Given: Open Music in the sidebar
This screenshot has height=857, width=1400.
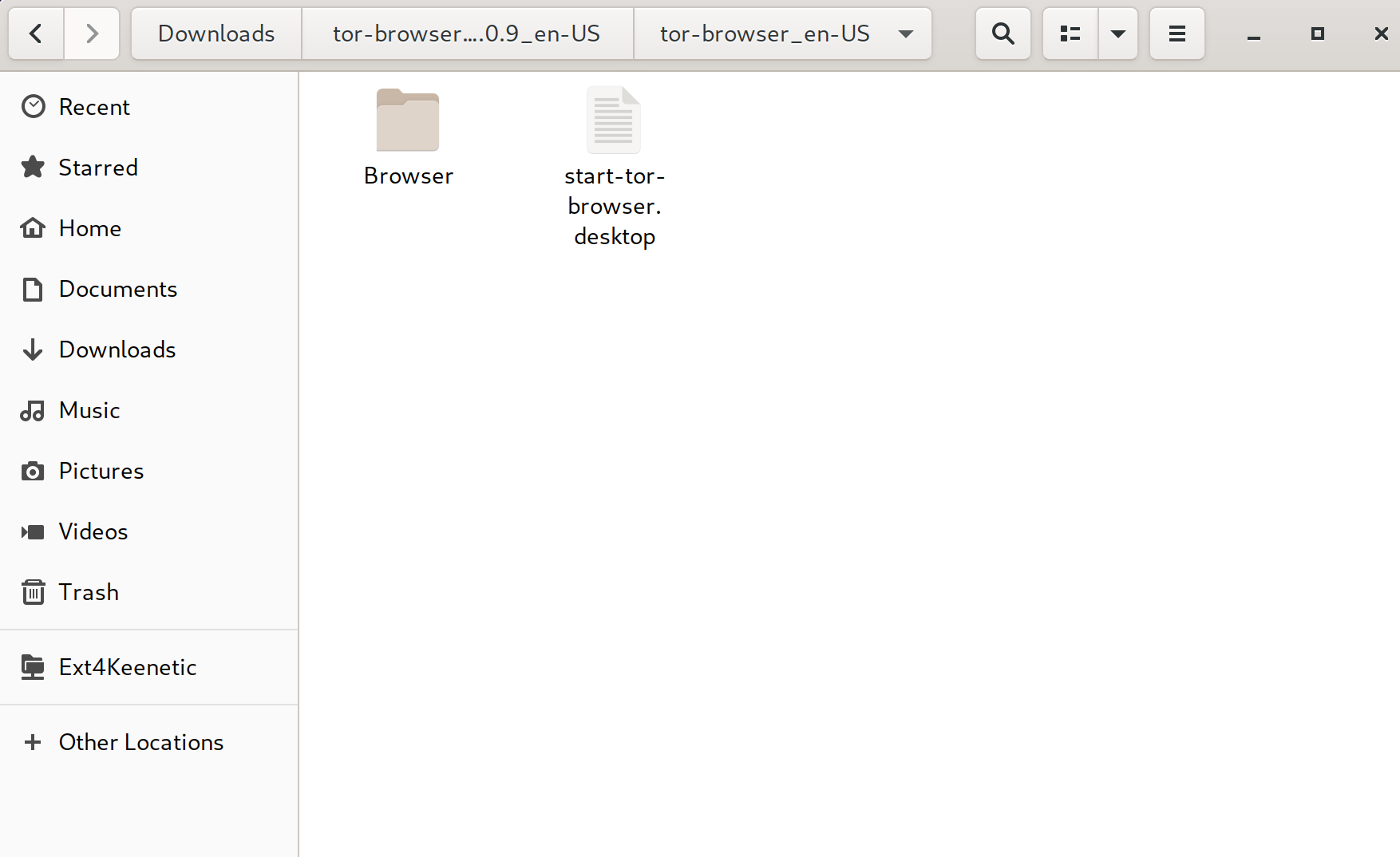Looking at the screenshot, I should 149,410.
